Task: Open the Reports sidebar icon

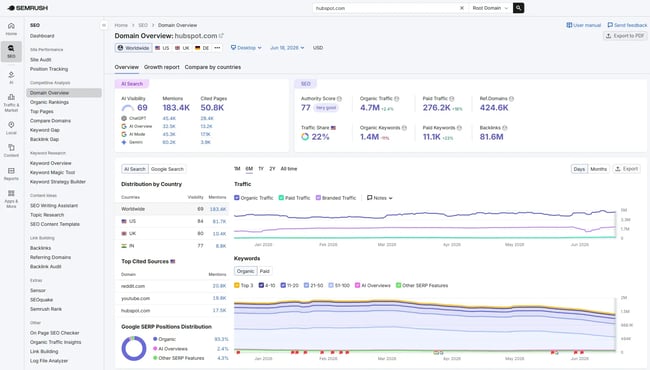Action: click(x=11, y=174)
